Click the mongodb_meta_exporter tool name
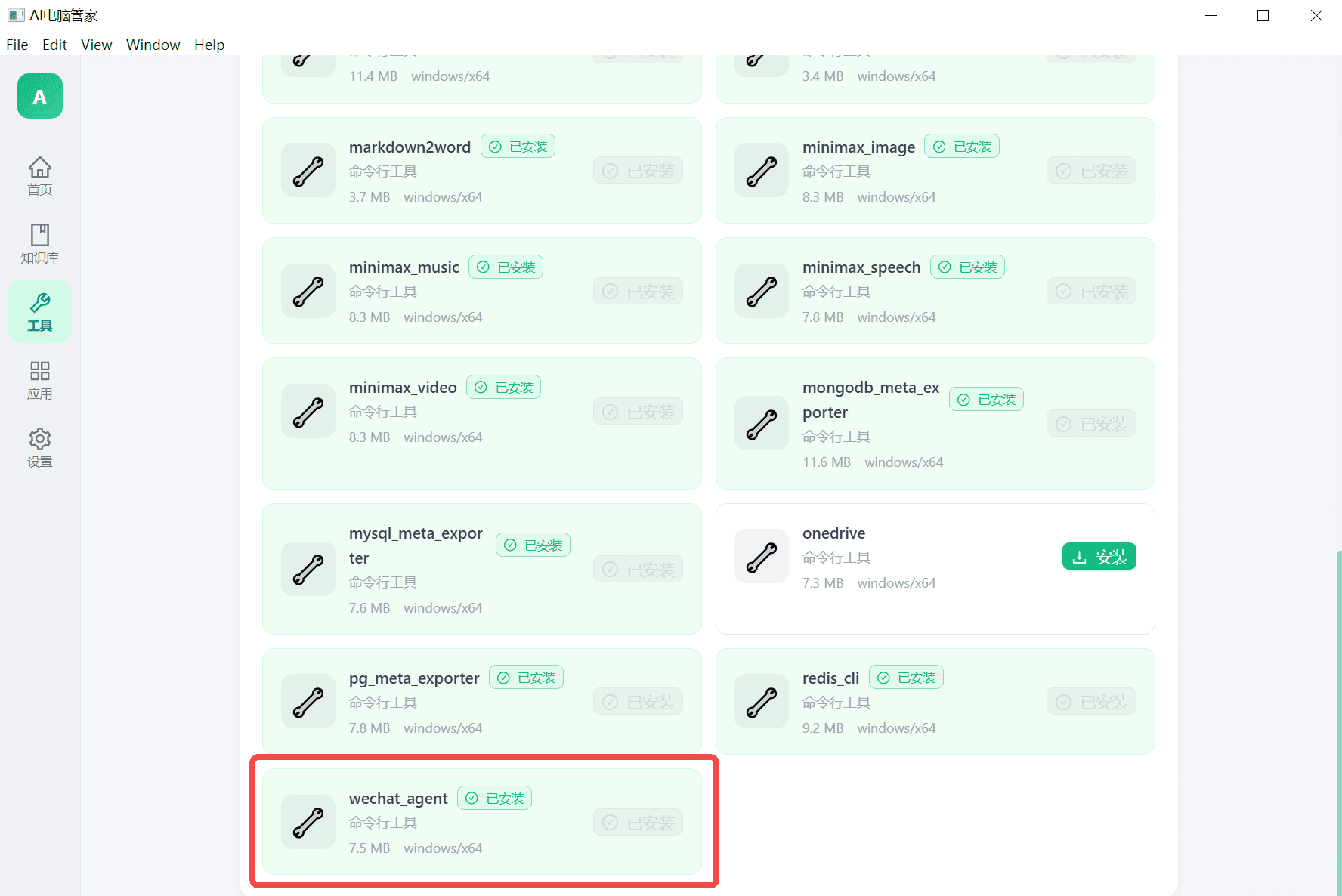Viewport: 1342px width, 896px height. click(870, 400)
